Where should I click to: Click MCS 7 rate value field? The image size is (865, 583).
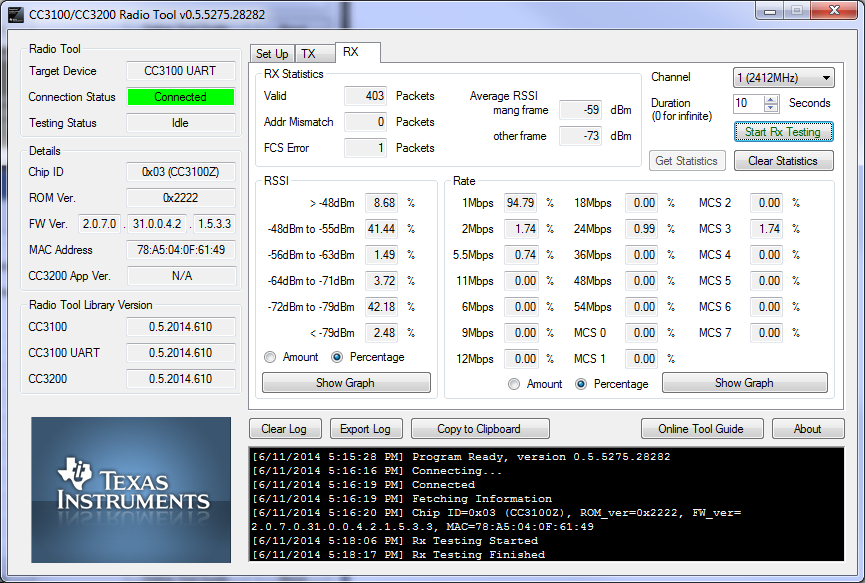point(766,333)
